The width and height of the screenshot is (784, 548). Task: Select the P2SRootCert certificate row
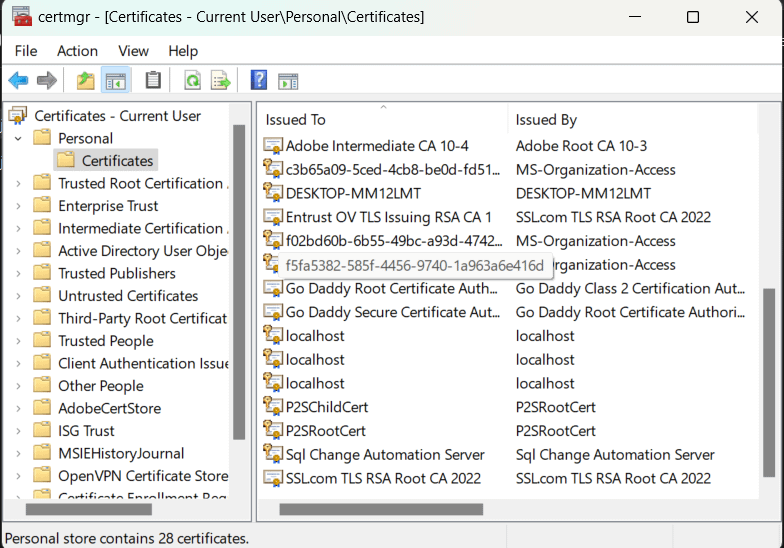(x=326, y=431)
